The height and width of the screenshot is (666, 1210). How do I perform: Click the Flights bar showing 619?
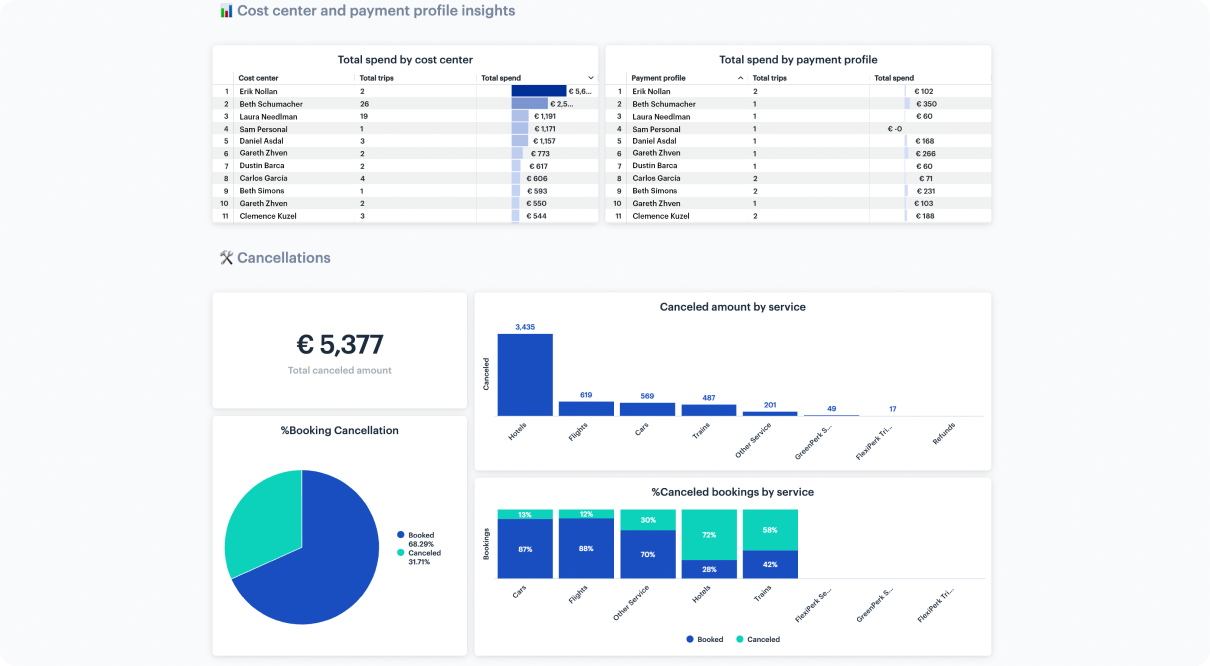click(586, 408)
